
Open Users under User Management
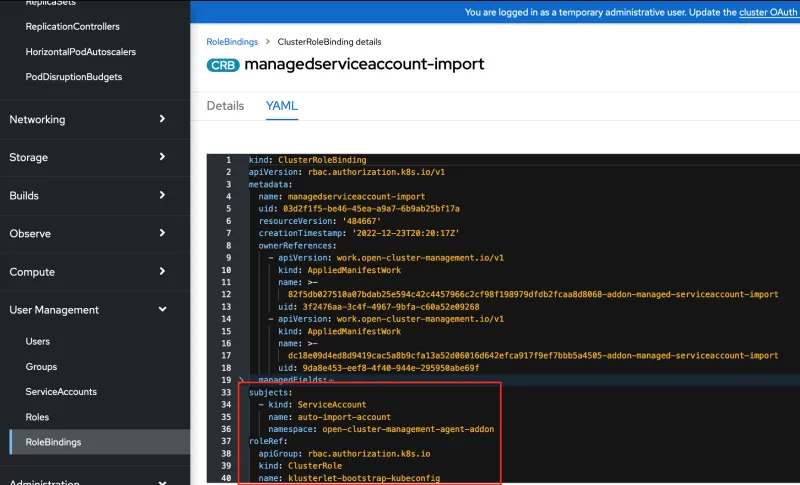[38, 342]
